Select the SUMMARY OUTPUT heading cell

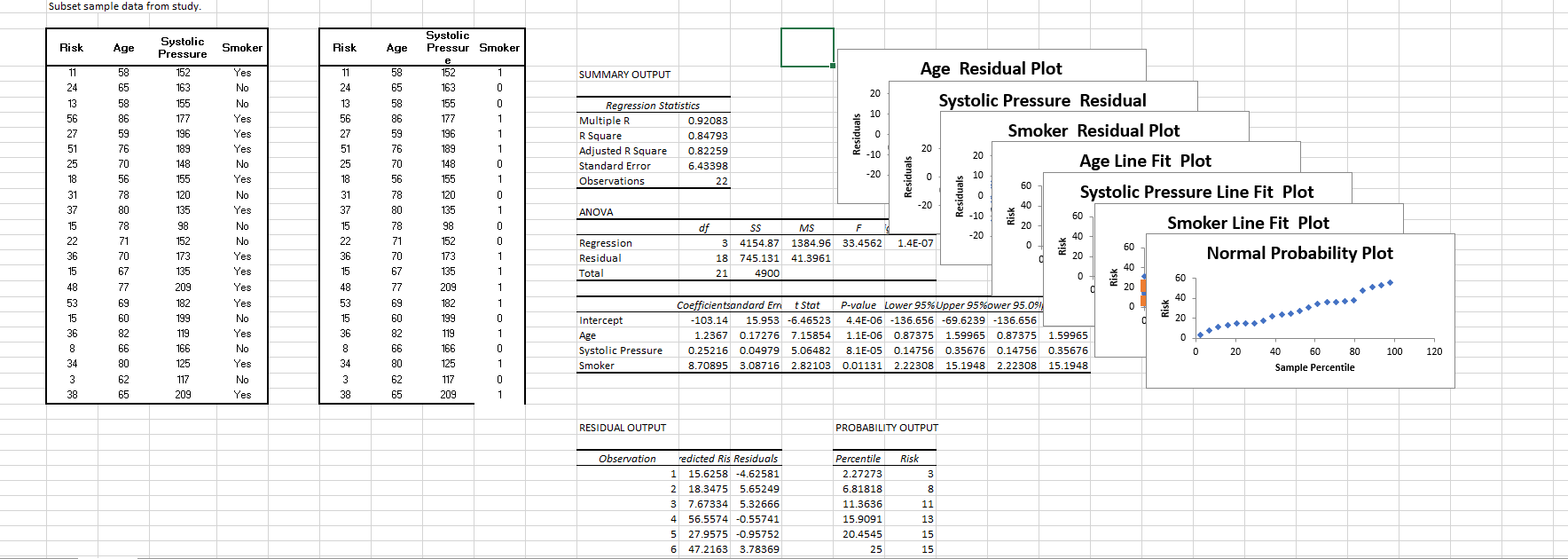click(624, 75)
